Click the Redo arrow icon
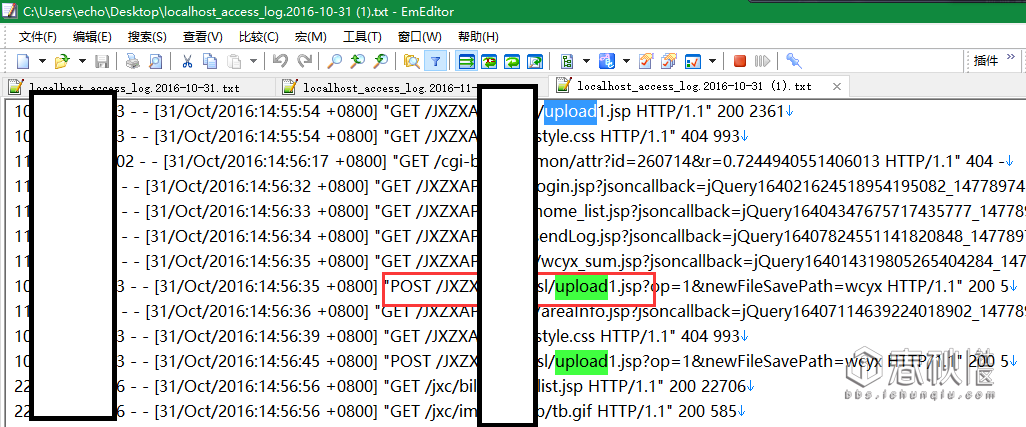 tap(304, 61)
